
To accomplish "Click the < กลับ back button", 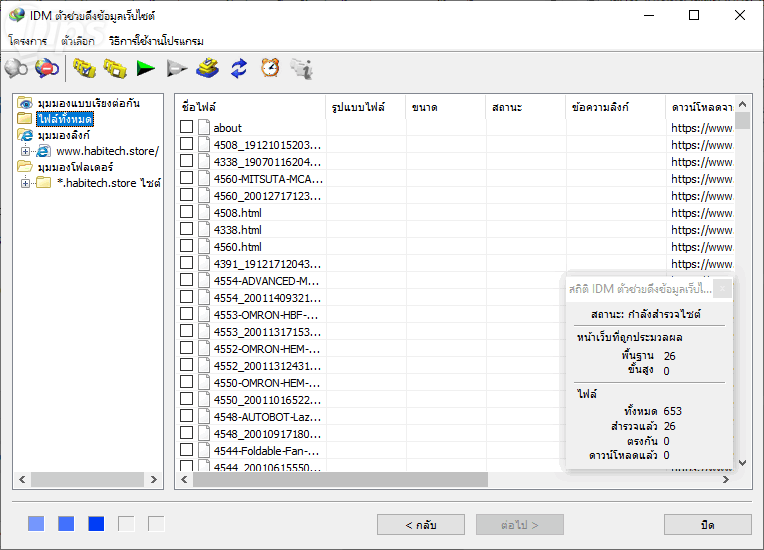I will coord(420,525).
